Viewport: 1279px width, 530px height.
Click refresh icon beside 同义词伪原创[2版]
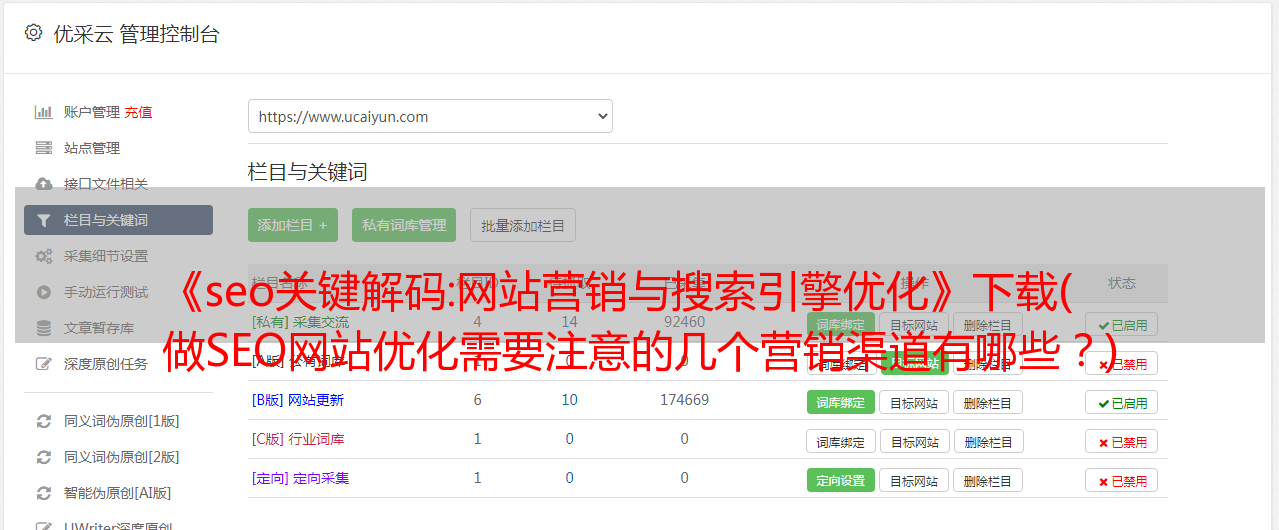click(x=43, y=457)
